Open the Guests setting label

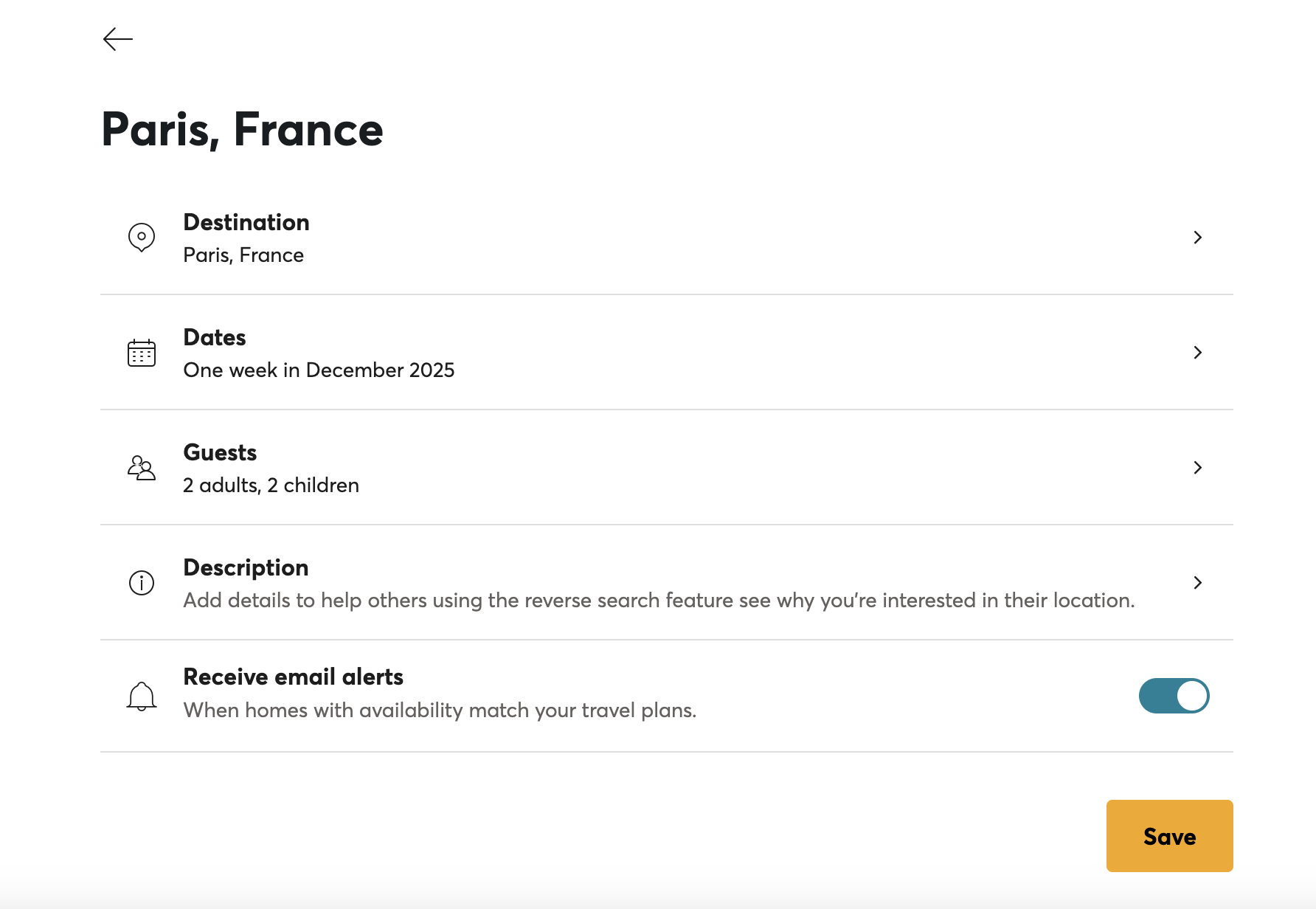220,452
